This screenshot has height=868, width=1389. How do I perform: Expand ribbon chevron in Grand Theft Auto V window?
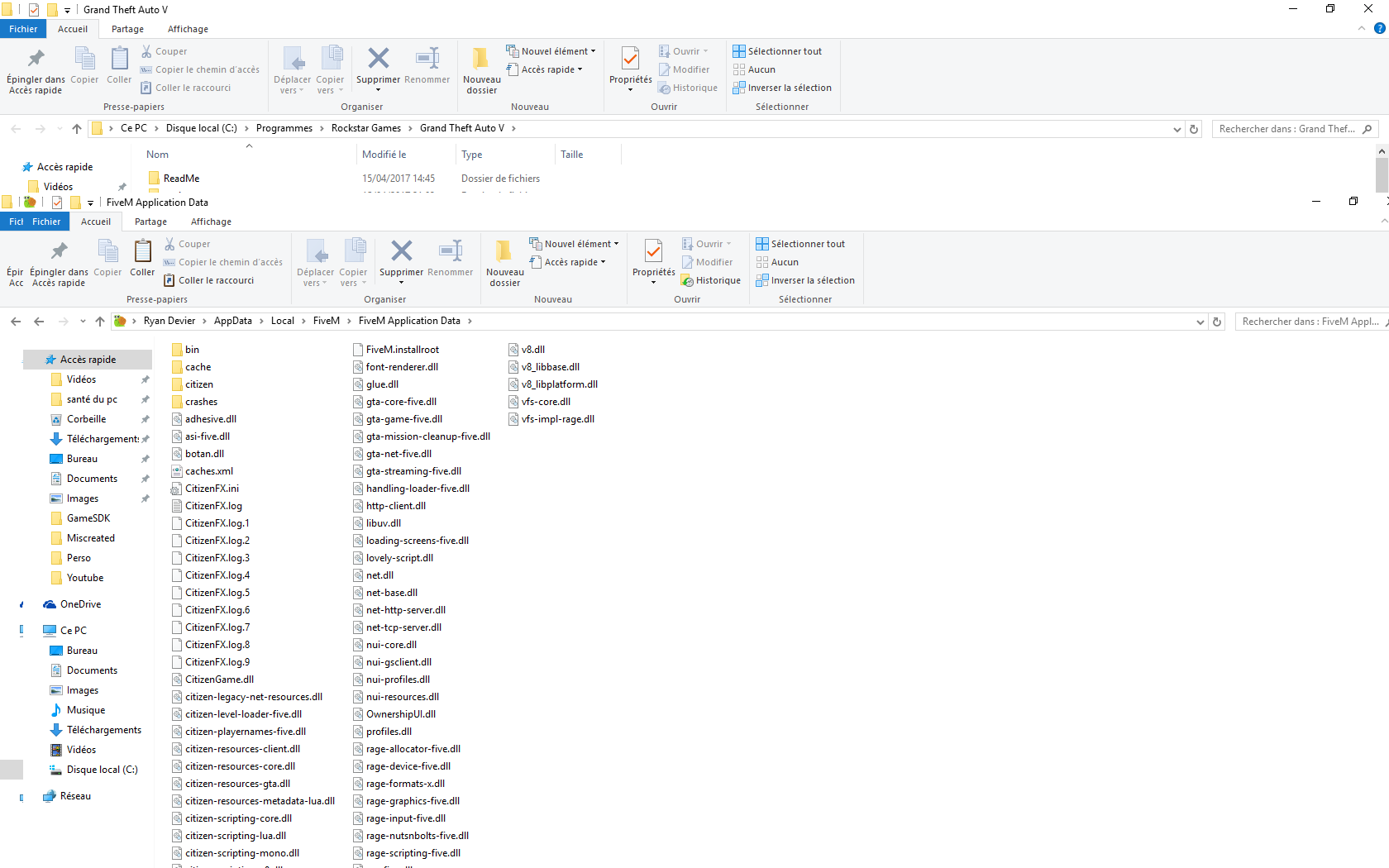point(1361,28)
